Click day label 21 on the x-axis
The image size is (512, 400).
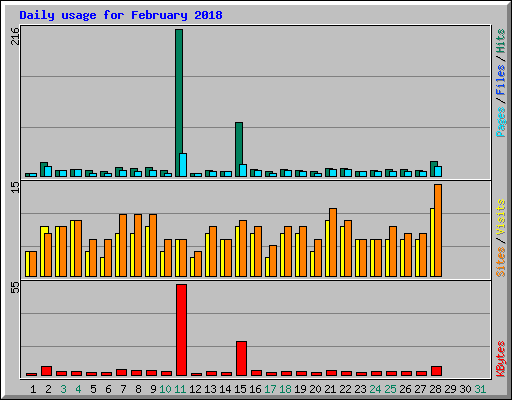coord(330,389)
